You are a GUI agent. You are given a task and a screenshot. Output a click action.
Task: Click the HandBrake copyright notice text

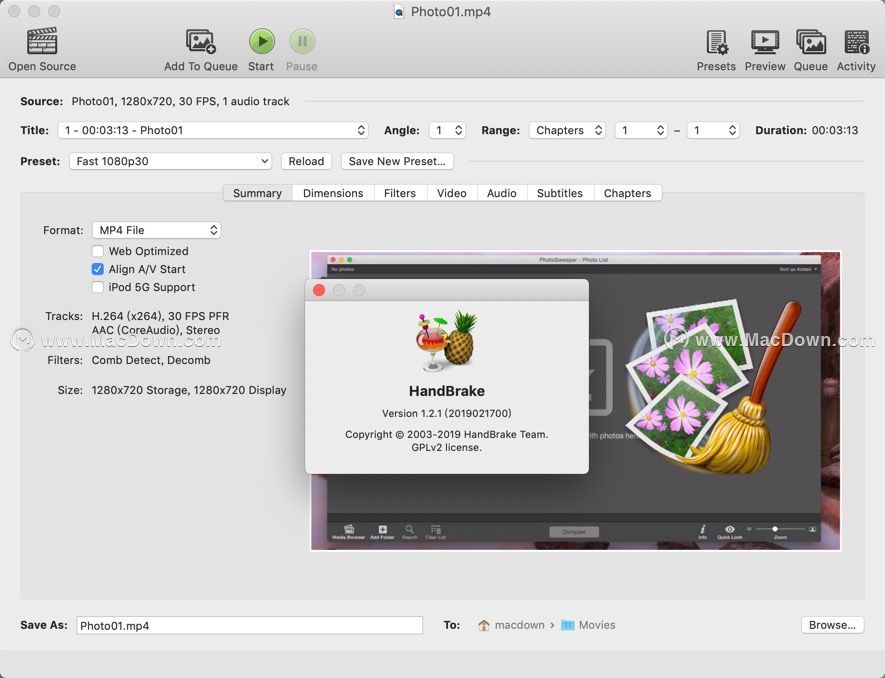[446, 435]
